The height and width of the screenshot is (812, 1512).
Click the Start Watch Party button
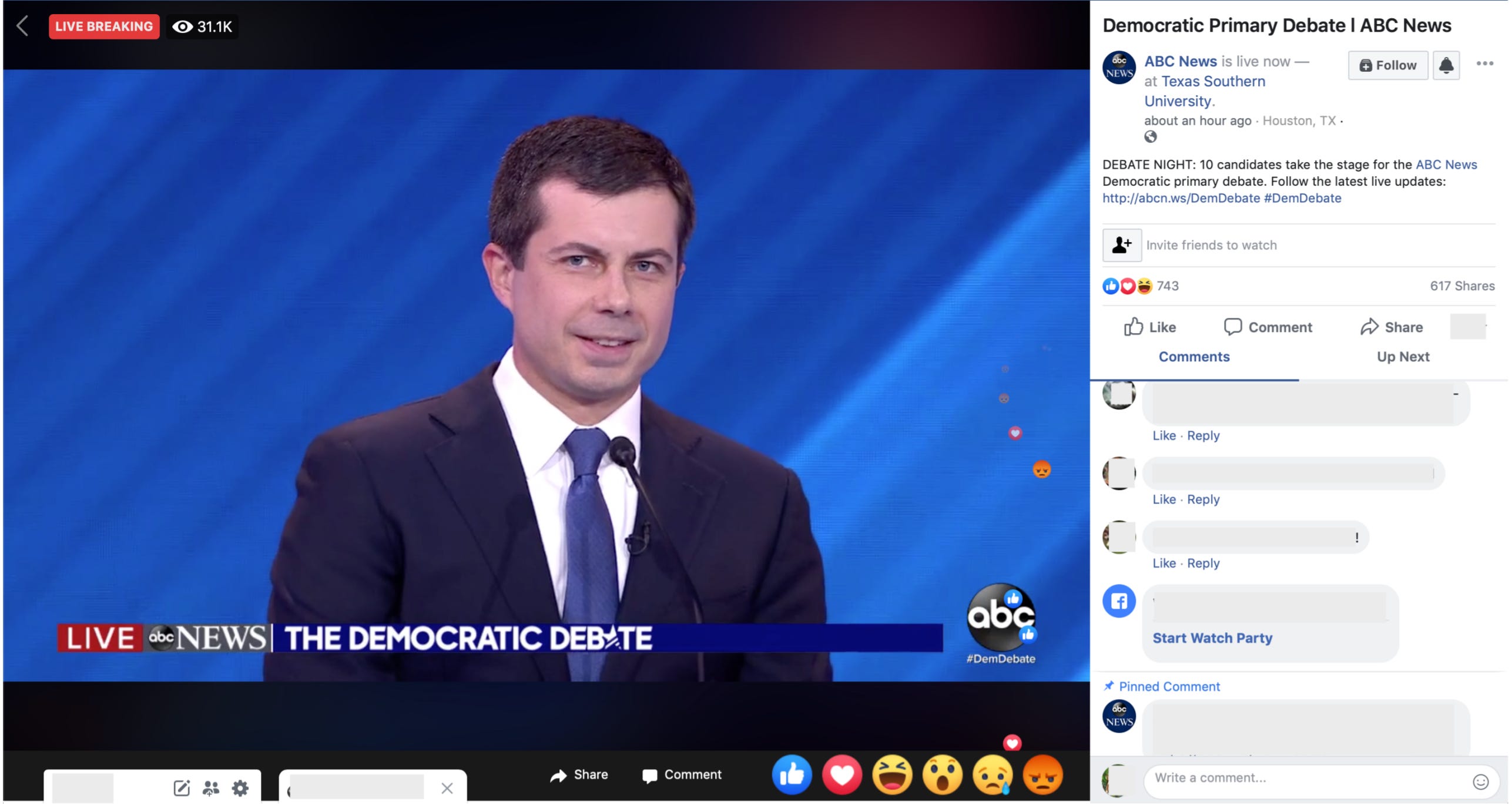[1212, 638]
